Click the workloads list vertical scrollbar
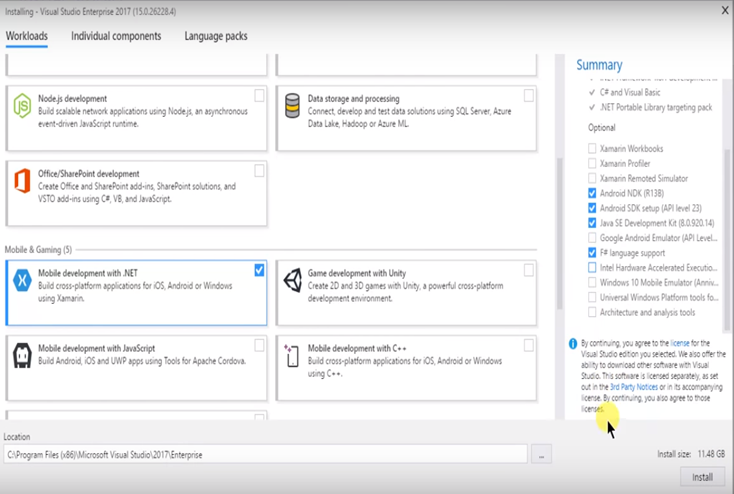734x494 pixels. (x=559, y=234)
